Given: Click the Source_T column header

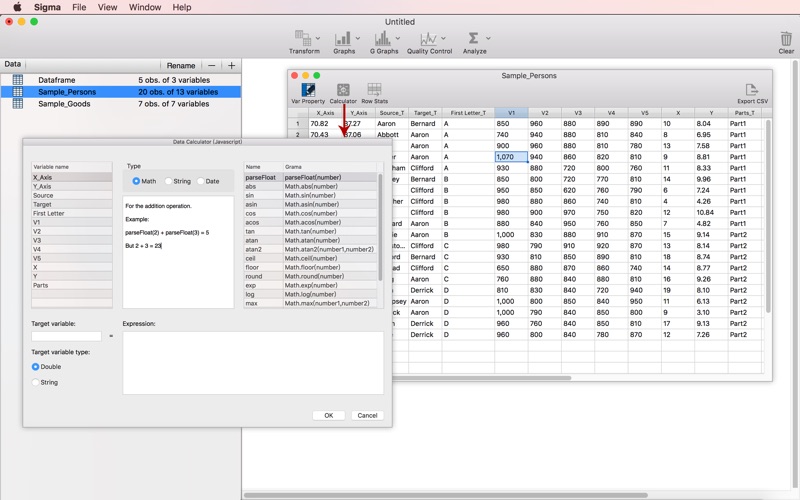Looking at the screenshot, I should (x=391, y=113).
